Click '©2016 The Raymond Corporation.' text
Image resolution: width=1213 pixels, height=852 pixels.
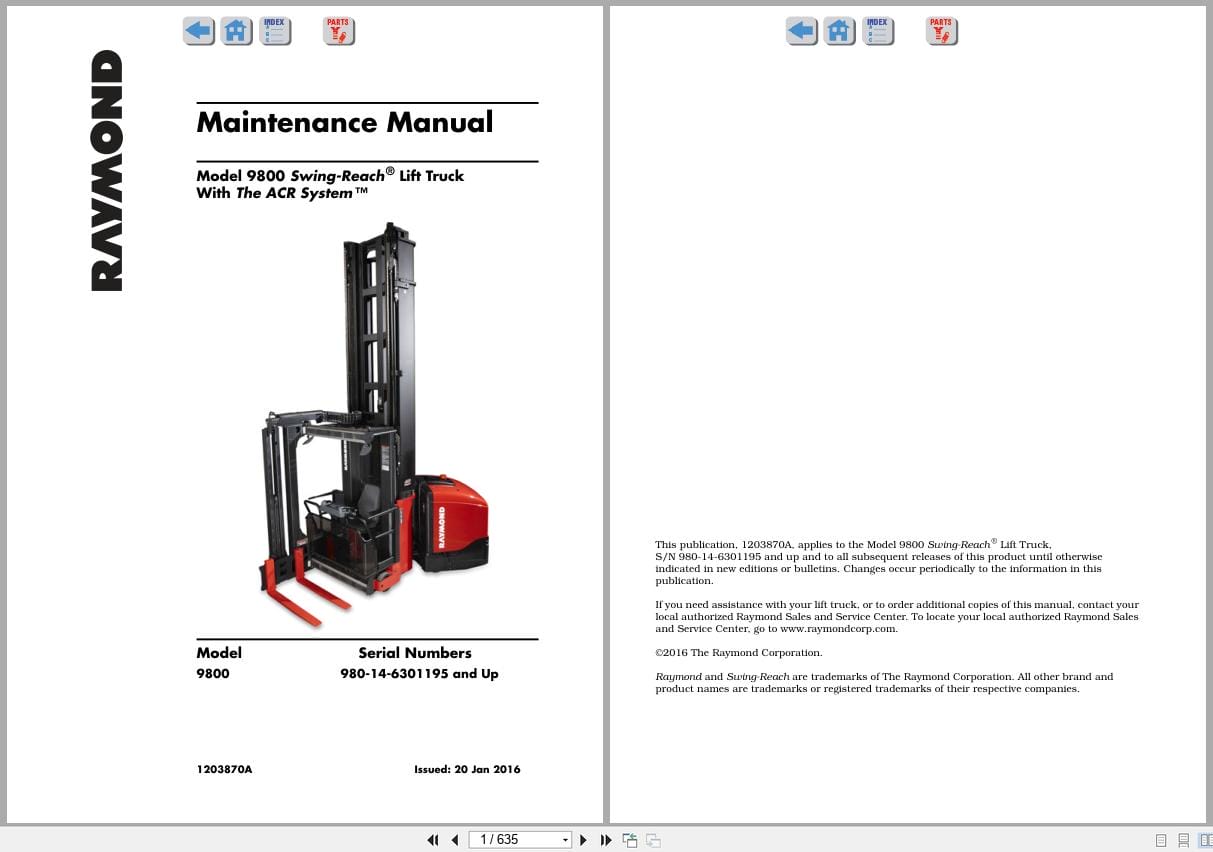[739, 653]
